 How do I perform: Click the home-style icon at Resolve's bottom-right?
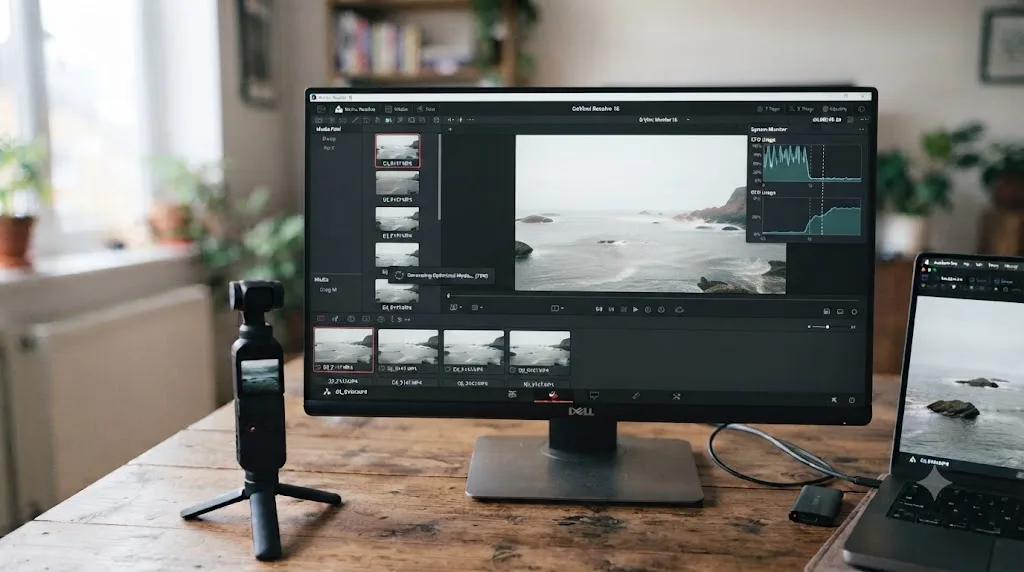834,400
